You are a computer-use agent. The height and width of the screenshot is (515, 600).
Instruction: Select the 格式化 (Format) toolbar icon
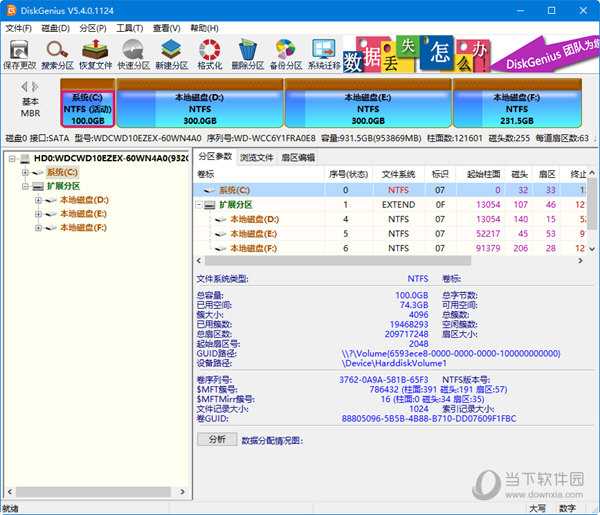pos(209,50)
